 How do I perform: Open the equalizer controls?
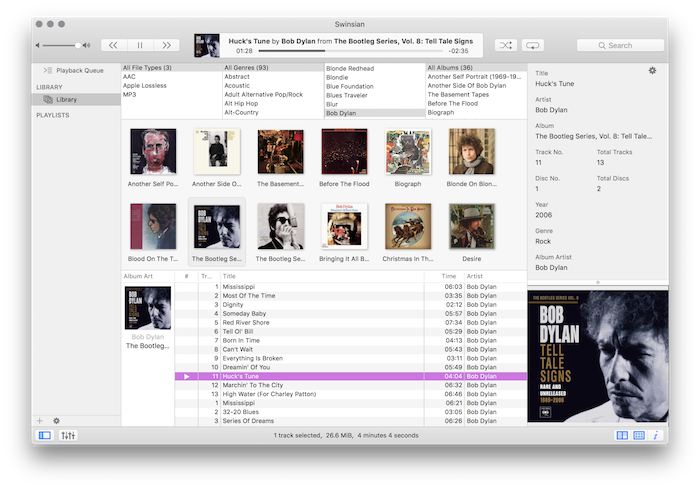68,435
